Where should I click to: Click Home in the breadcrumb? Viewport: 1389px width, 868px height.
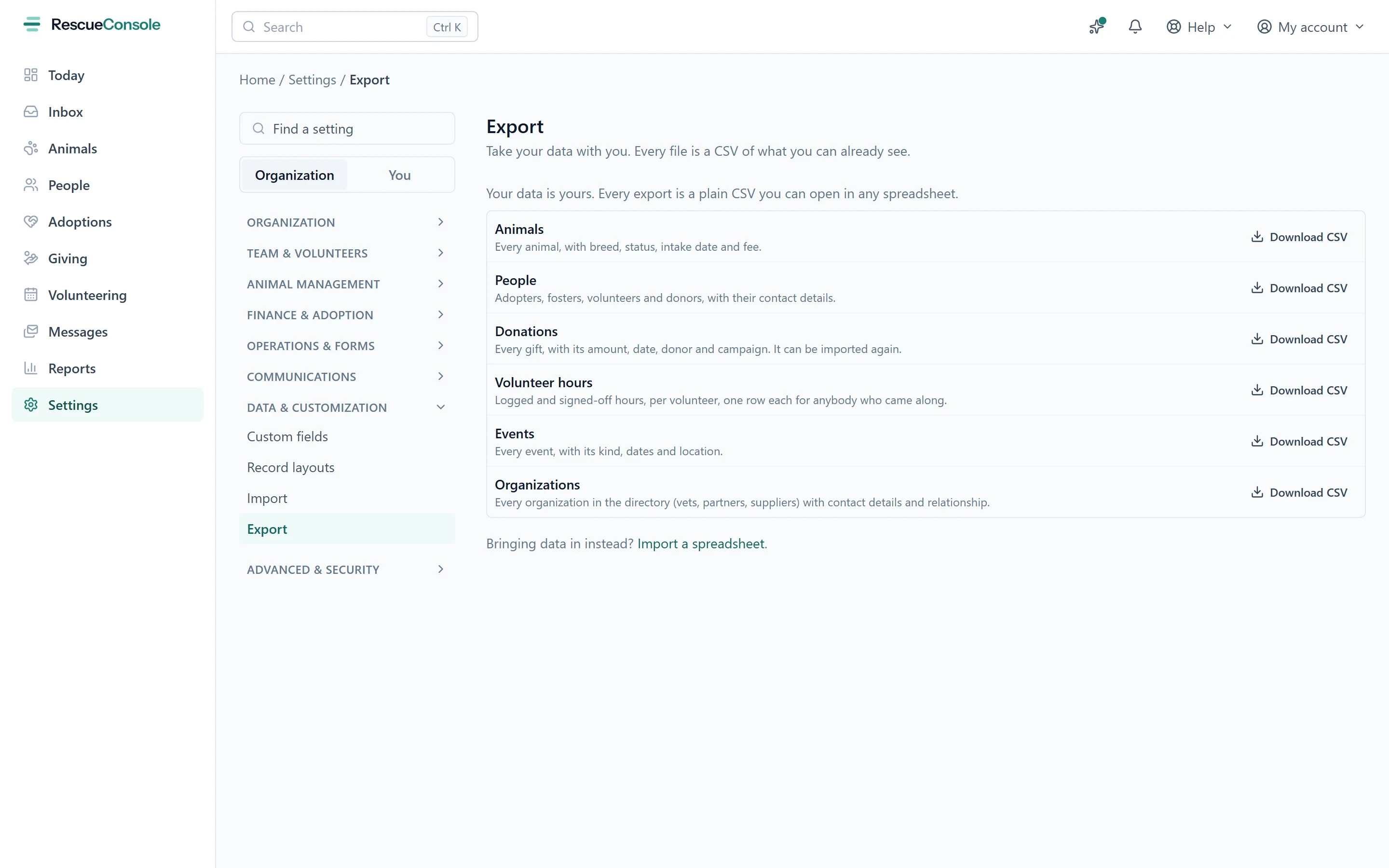(x=257, y=80)
